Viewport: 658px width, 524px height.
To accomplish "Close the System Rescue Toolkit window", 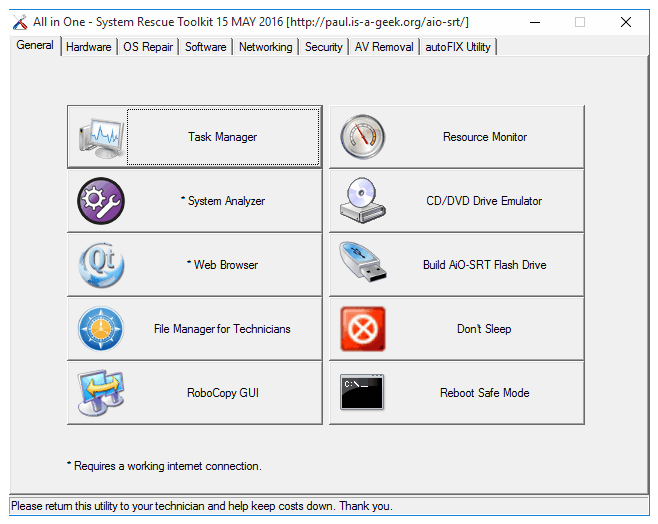I will pyautogui.click(x=626, y=22).
